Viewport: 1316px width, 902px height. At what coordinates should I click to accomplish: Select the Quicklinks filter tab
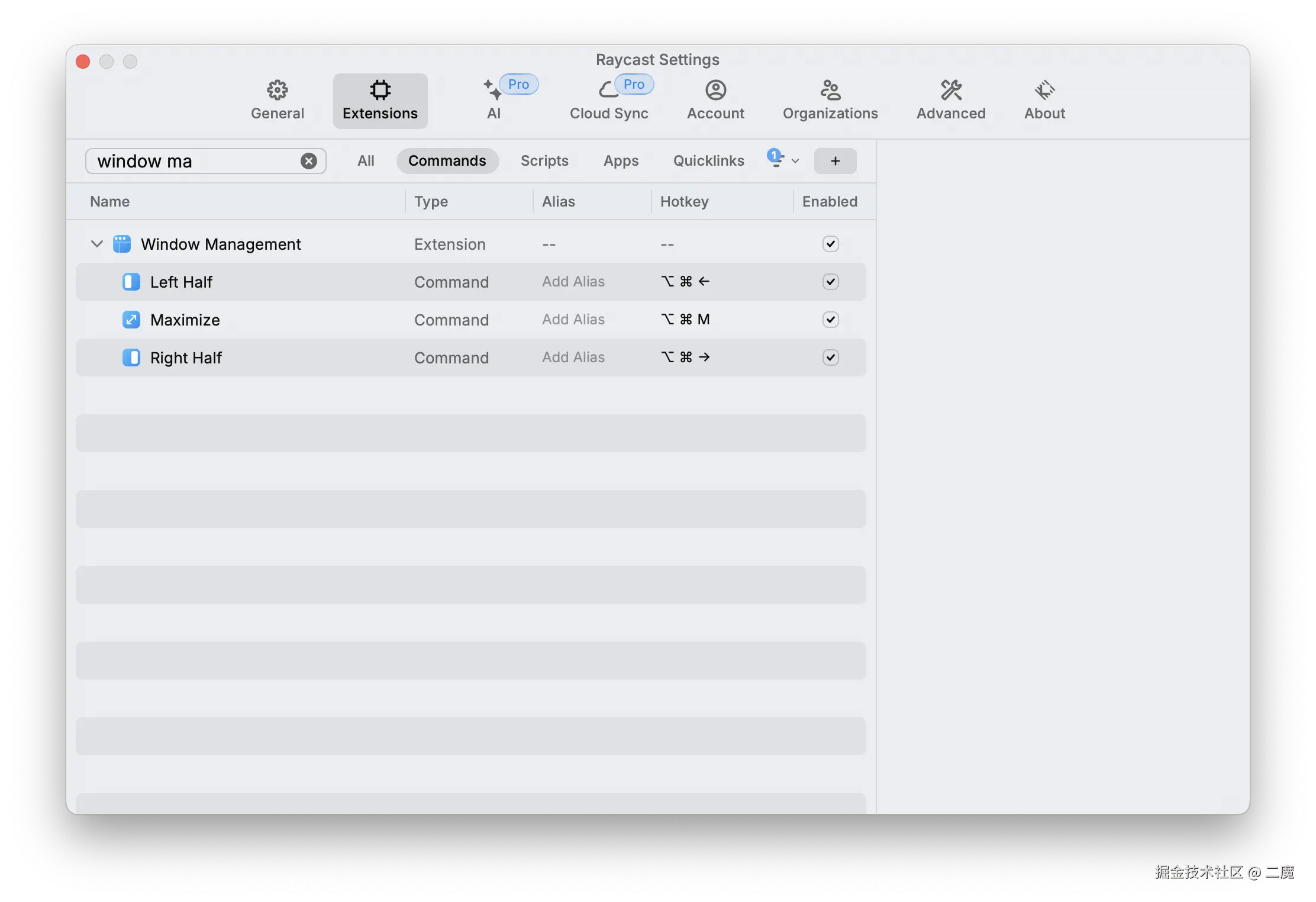708,161
